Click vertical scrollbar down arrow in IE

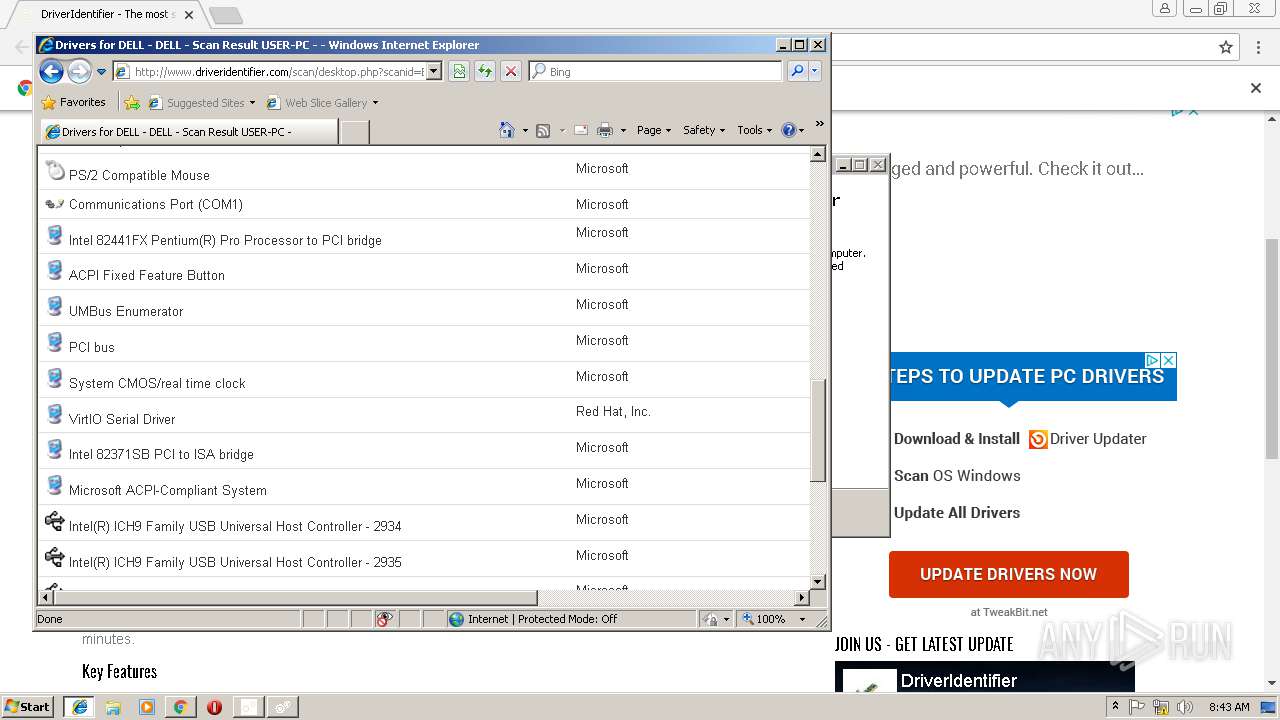tap(817, 581)
